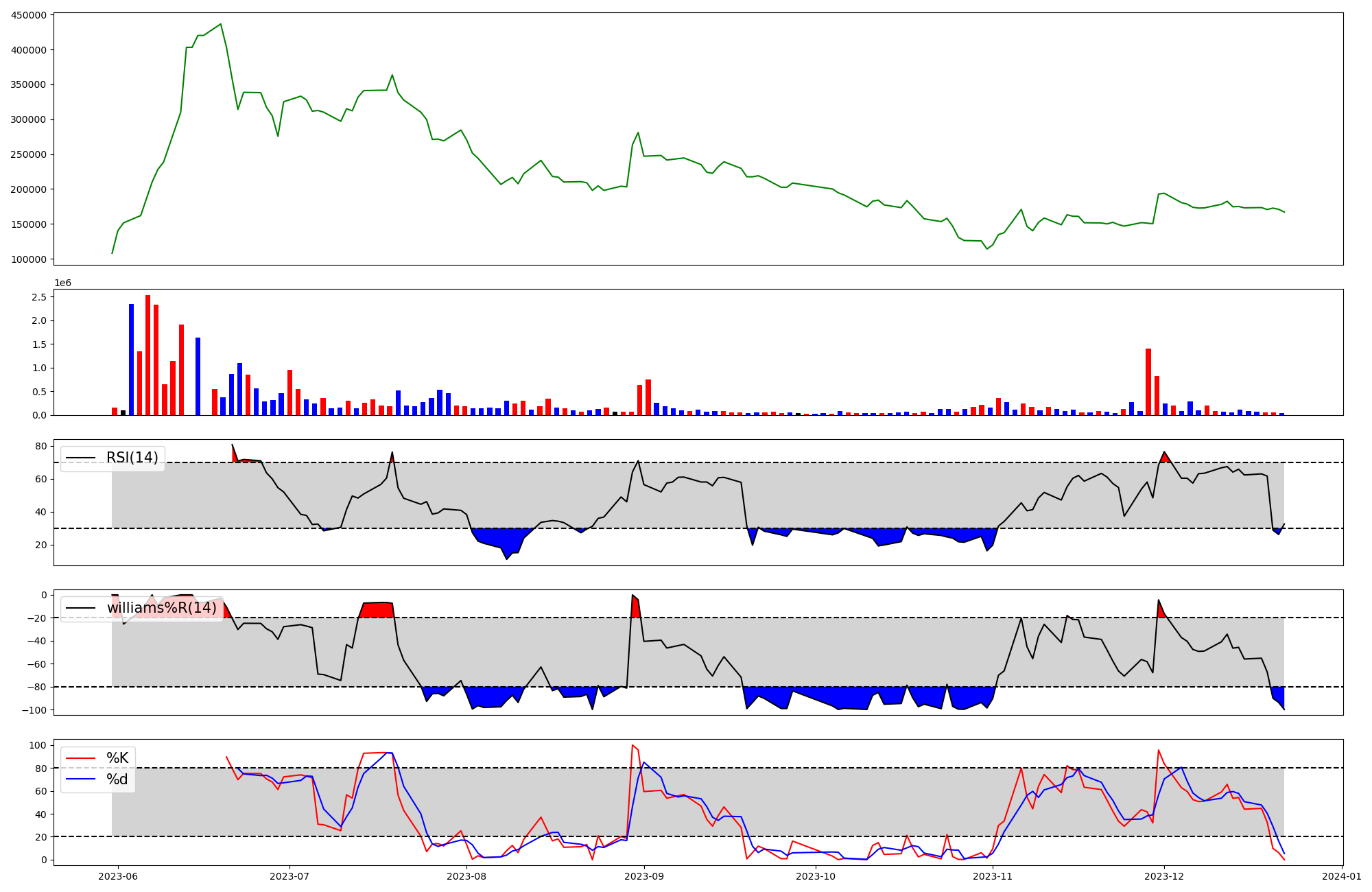
Task: Click the 2023-11 x-axis tick label
Action: coord(993,876)
